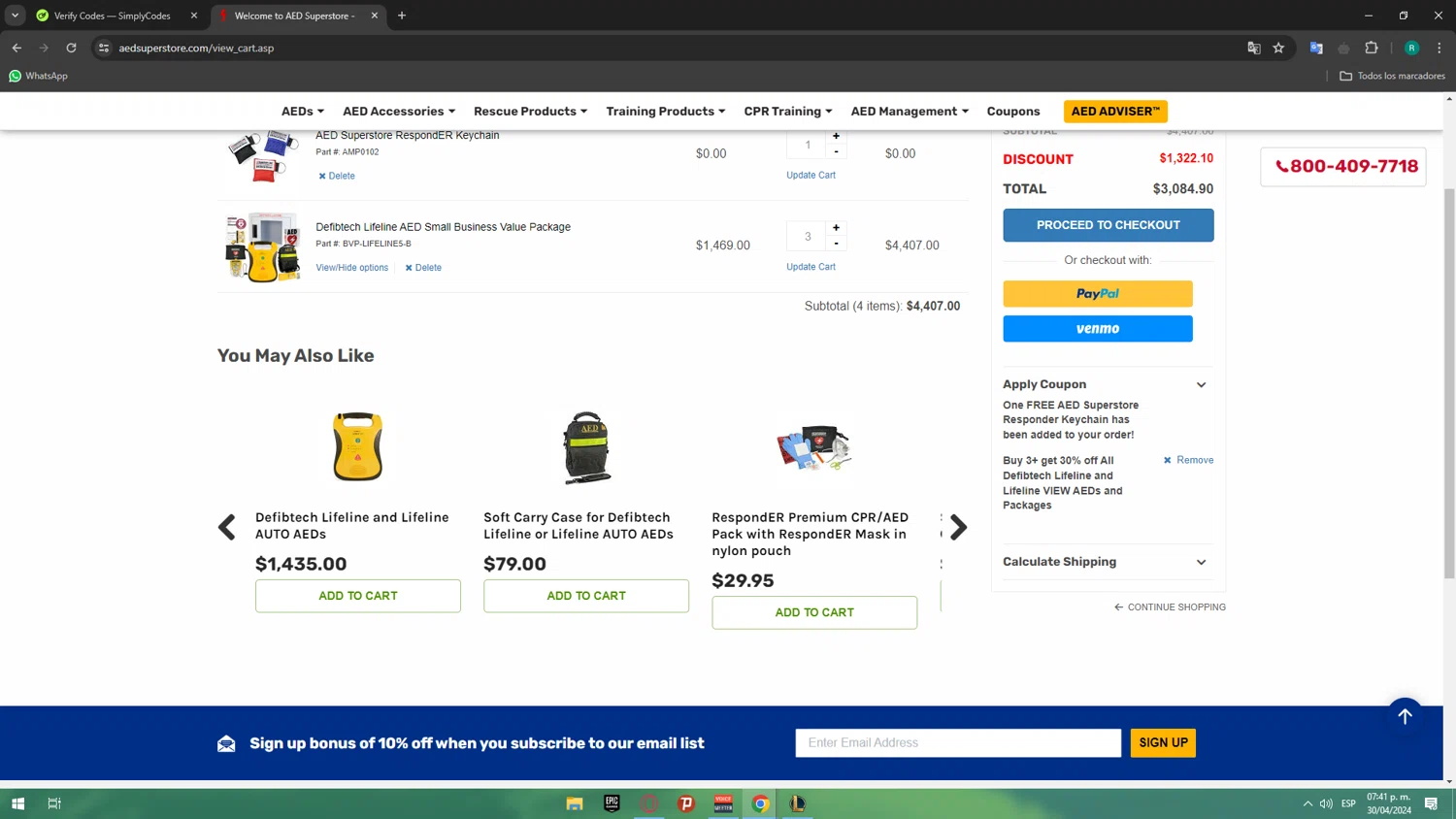The height and width of the screenshot is (819, 1456).
Task: Open CPR Training dropdown menu
Action: [x=788, y=112]
